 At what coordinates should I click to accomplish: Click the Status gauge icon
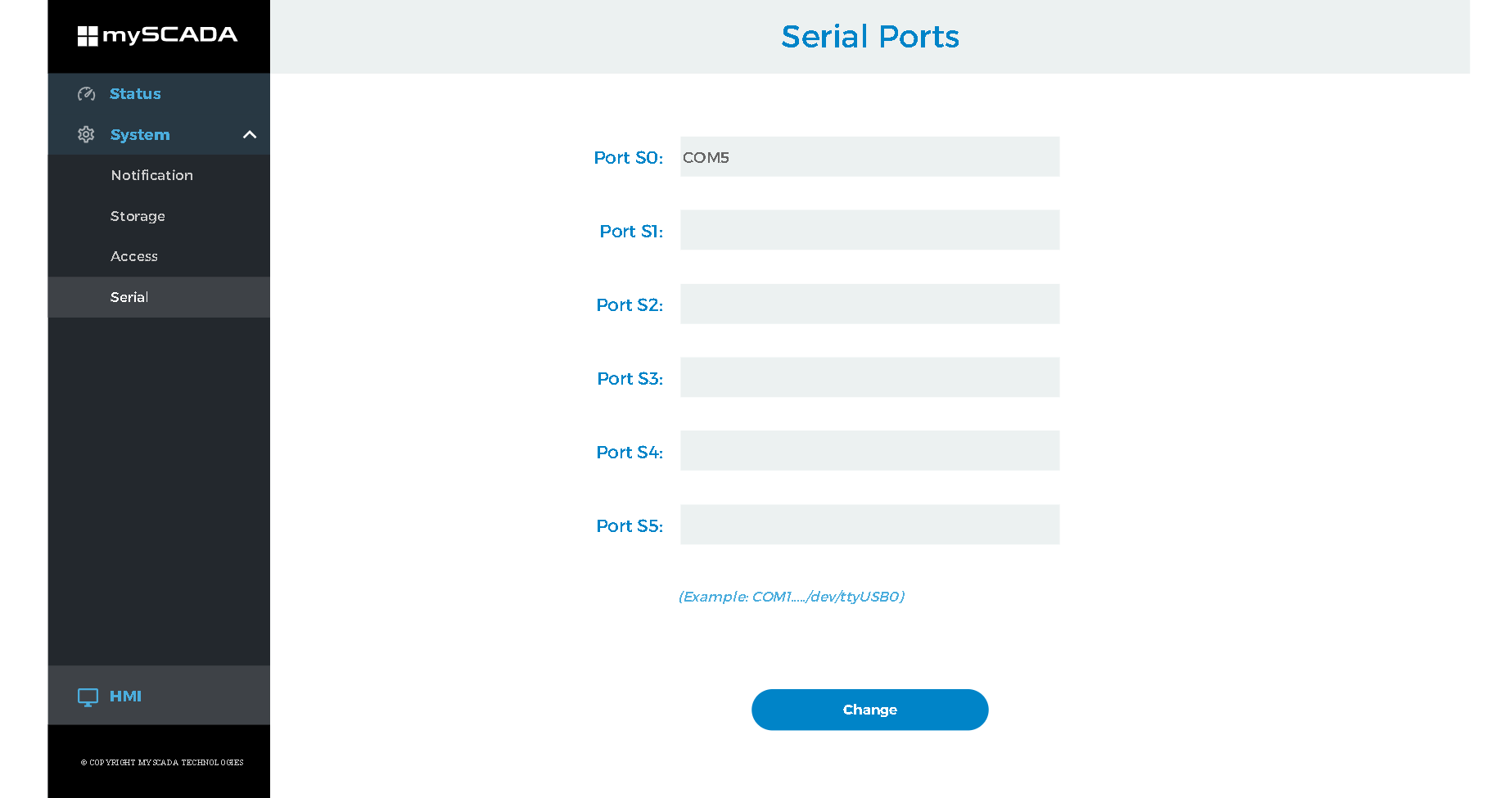point(86,94)
